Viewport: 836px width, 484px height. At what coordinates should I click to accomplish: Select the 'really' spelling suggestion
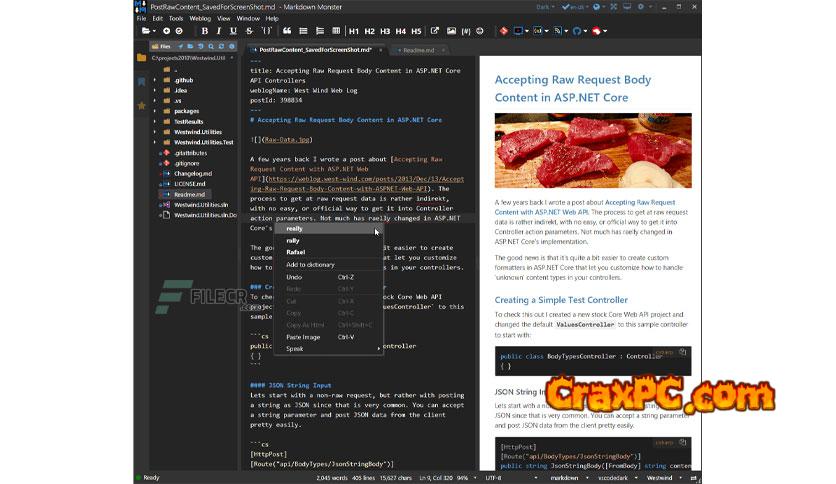294,228
